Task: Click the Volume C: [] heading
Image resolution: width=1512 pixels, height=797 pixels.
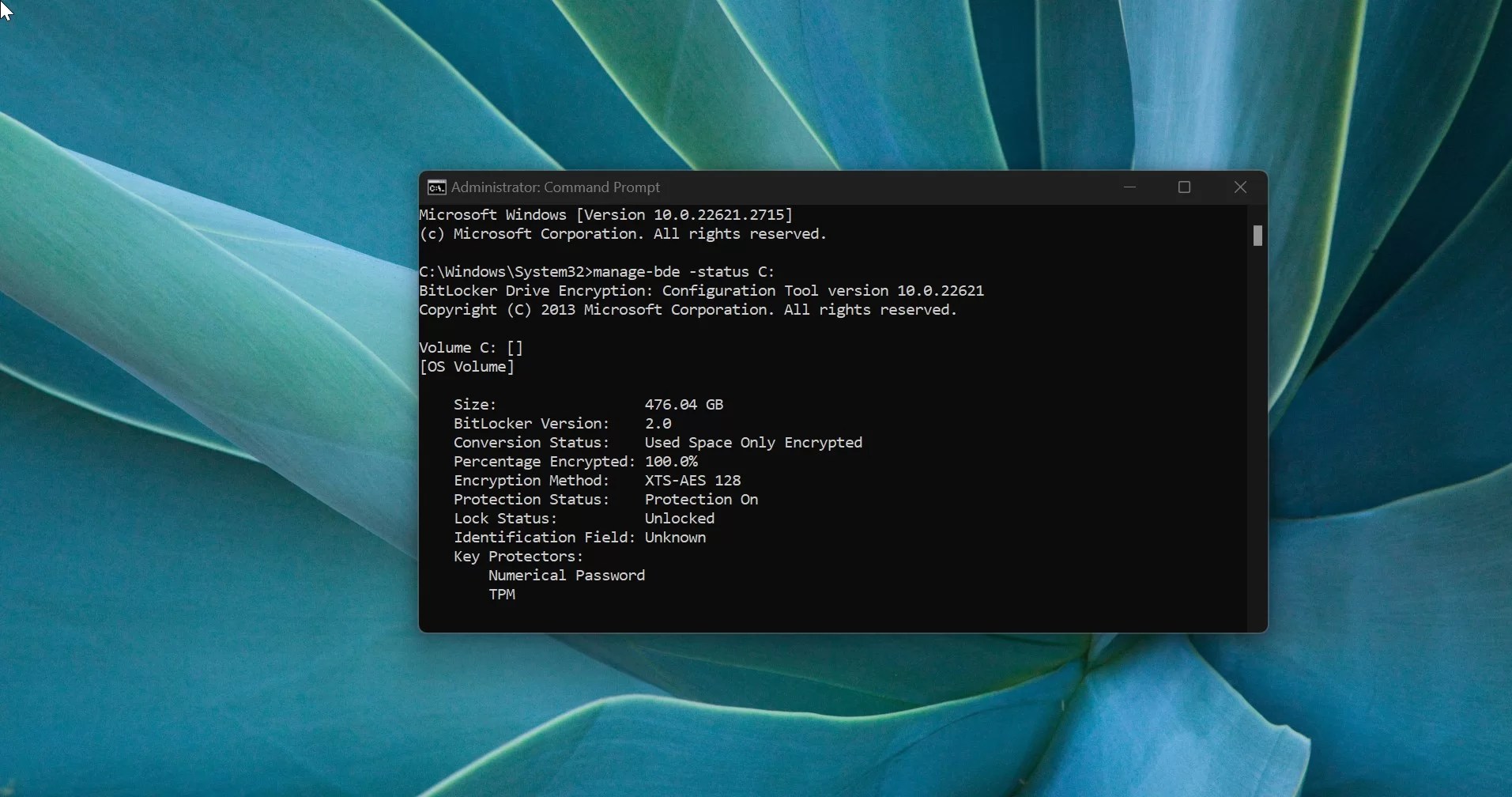Action: (470, 346)
